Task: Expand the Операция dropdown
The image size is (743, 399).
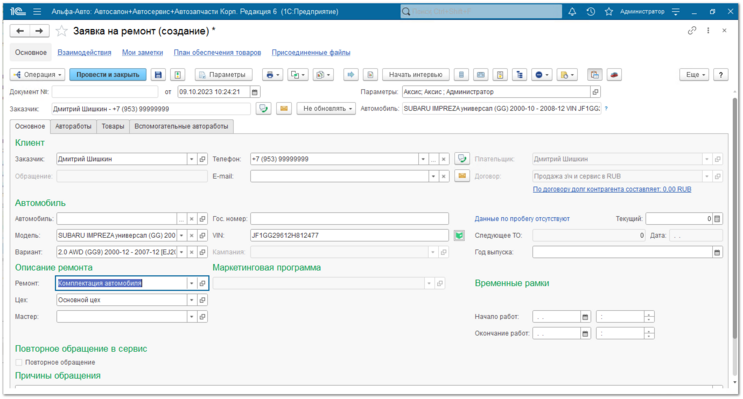Action: point(37,75)
